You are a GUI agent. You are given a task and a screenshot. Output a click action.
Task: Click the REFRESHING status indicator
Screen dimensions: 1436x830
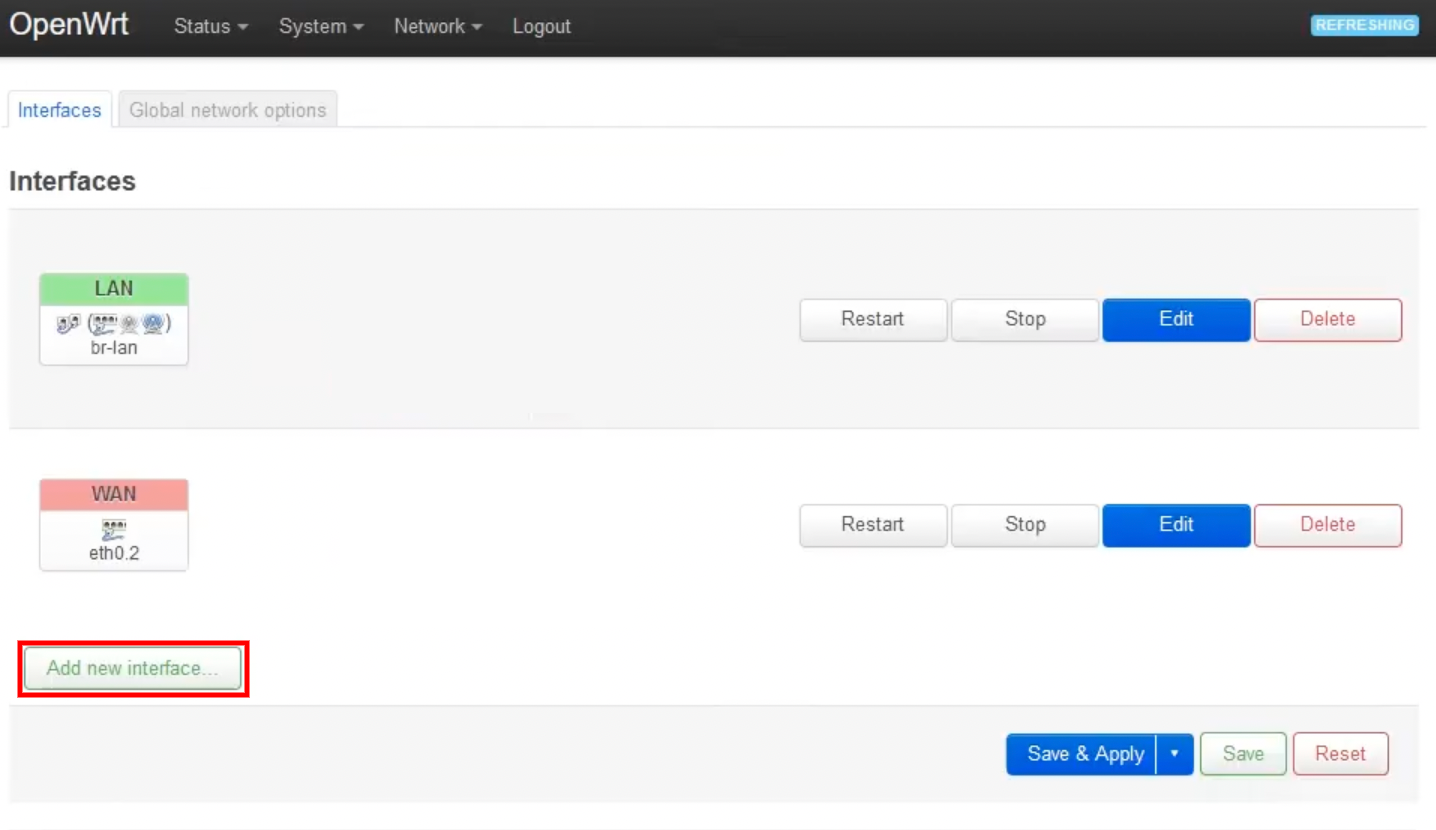click(1364, 25)
